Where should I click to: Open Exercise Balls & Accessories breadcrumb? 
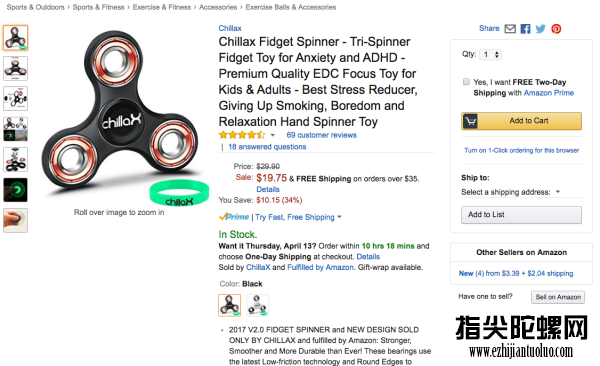tap(291, 7)
